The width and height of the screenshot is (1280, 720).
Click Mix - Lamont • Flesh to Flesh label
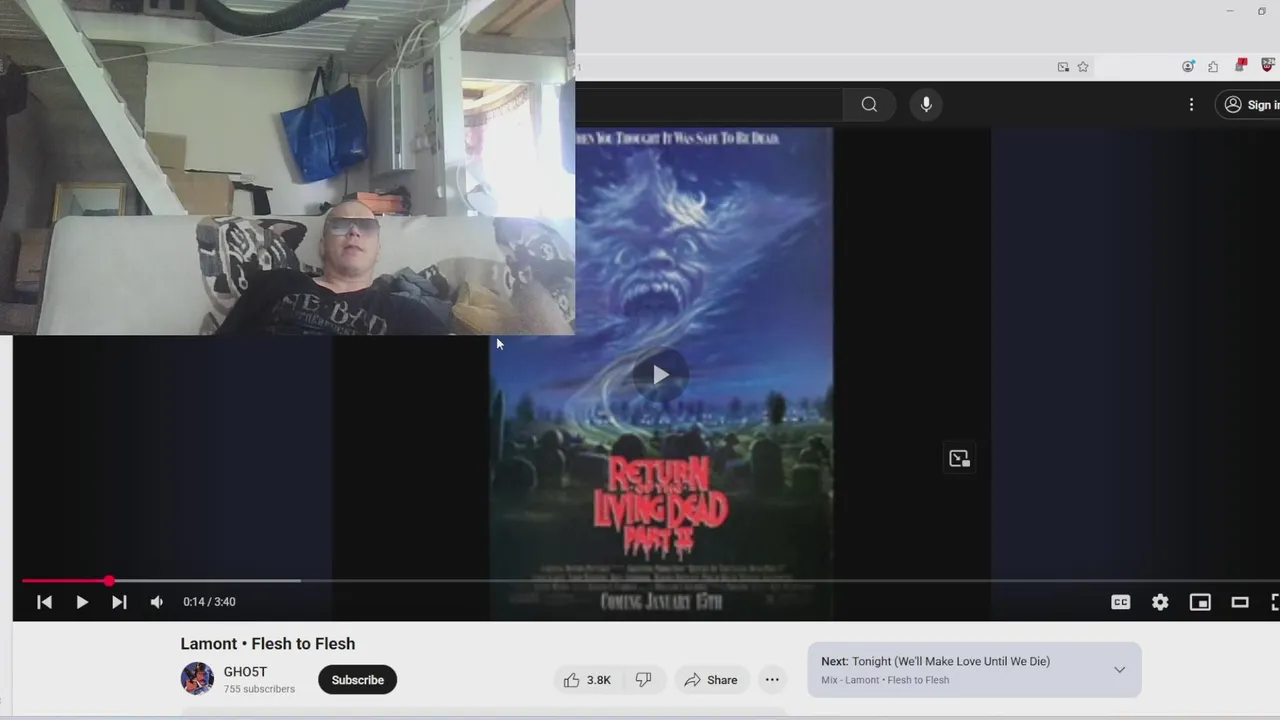click(885, 680)
